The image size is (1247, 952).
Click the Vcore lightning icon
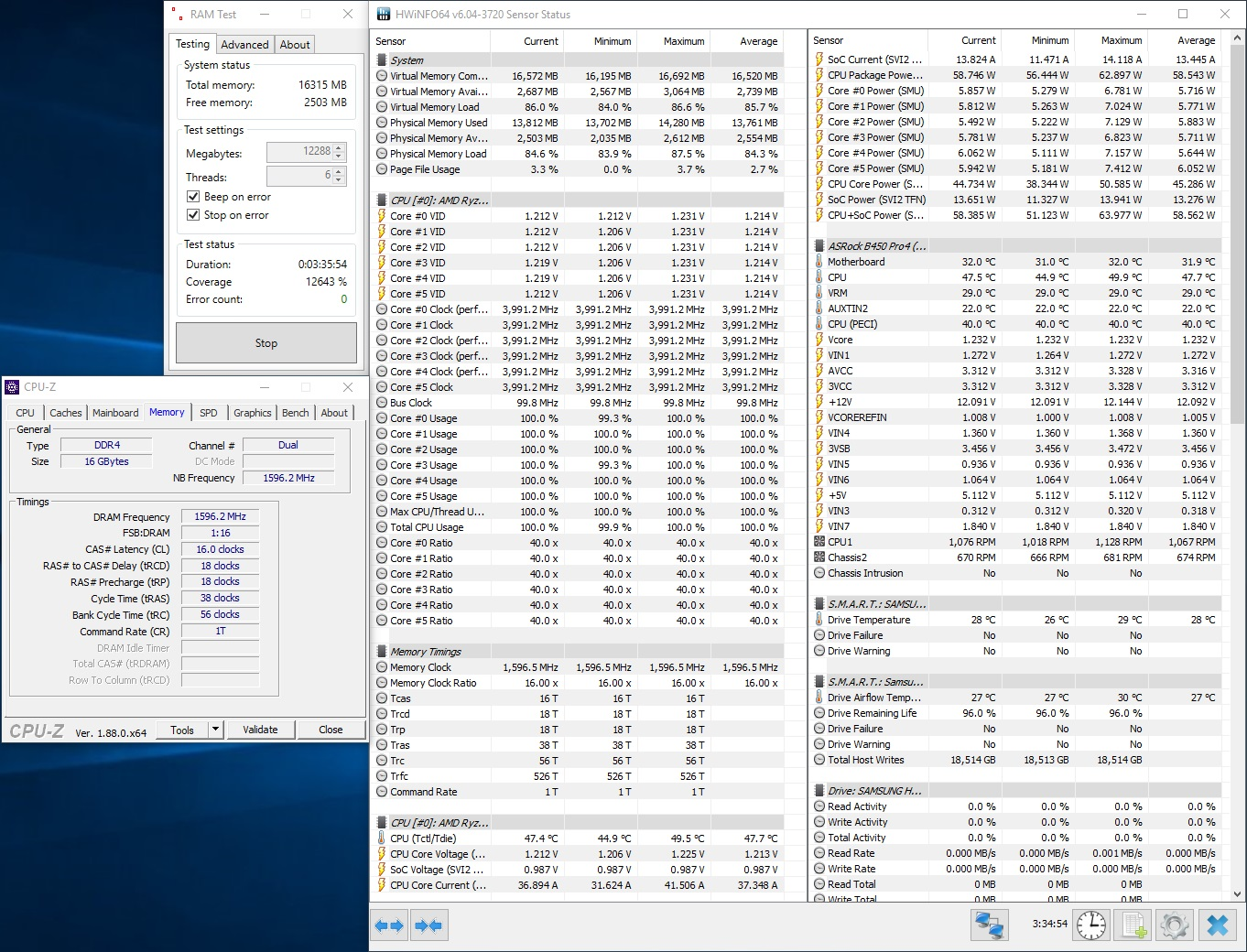819,340
